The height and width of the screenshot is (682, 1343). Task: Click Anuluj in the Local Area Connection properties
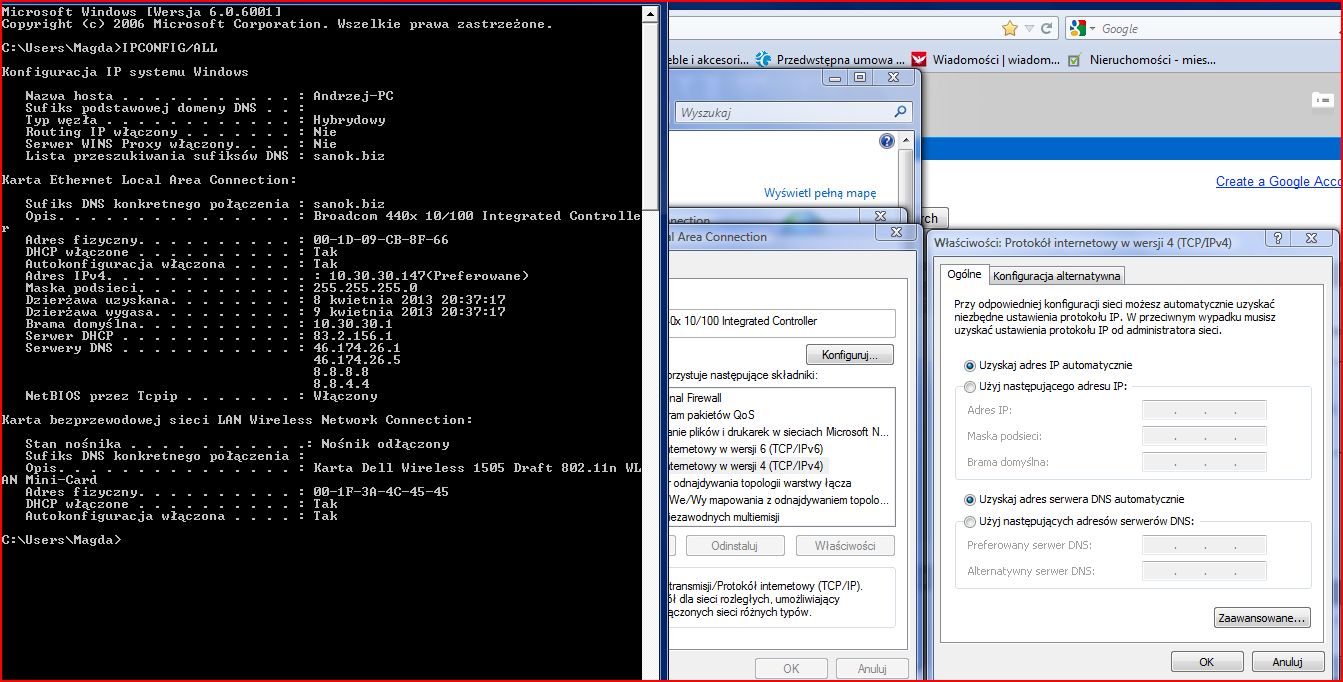pyautogui.click(x=872, y=668)
